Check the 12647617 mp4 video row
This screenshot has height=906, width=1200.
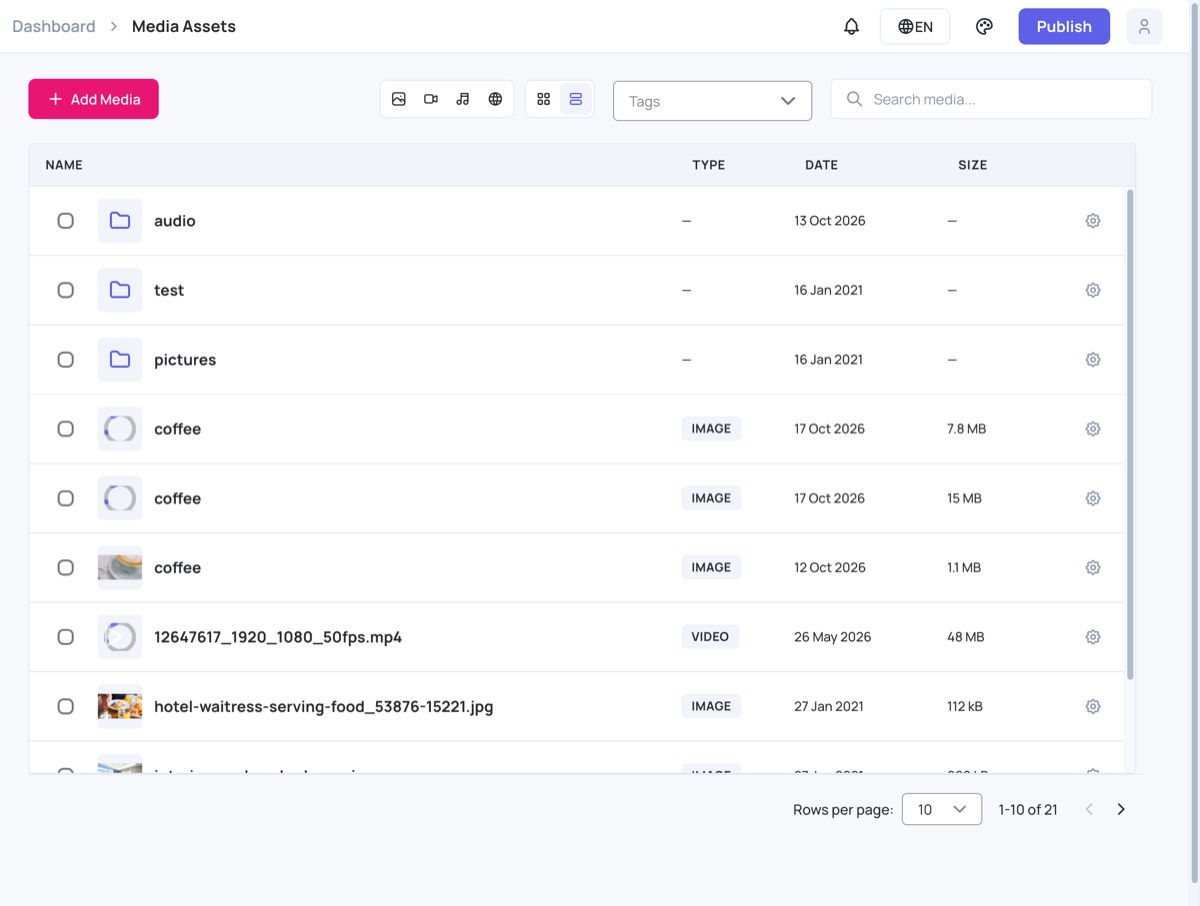pos(65,637)
